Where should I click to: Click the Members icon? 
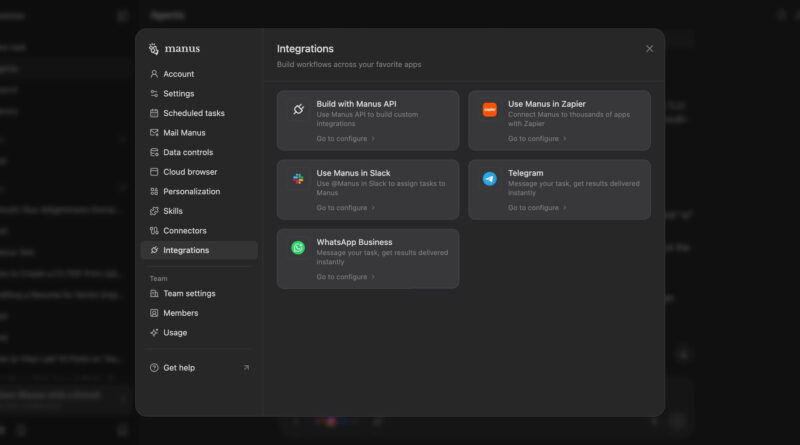click(154, 313)
